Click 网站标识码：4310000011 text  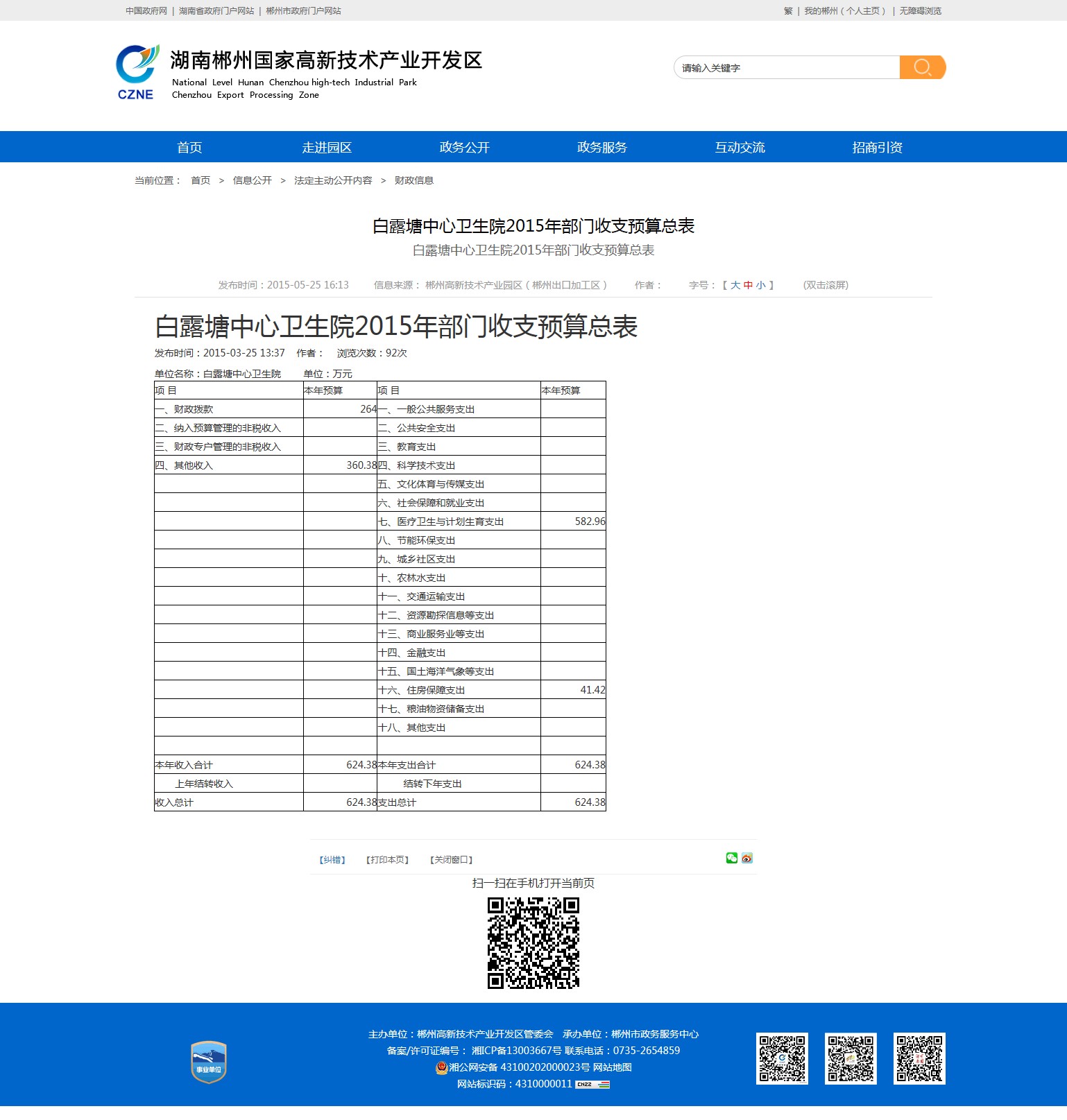click(x=514, y=1084)
